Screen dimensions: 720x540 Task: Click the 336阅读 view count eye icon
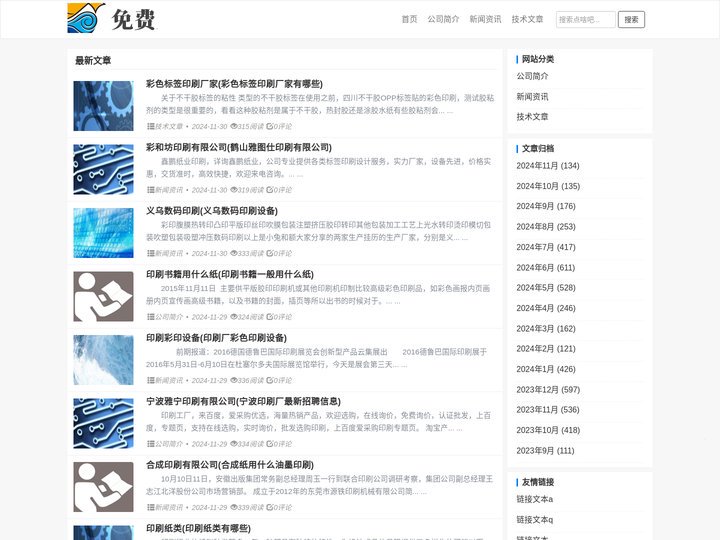[x=234, y=380]
